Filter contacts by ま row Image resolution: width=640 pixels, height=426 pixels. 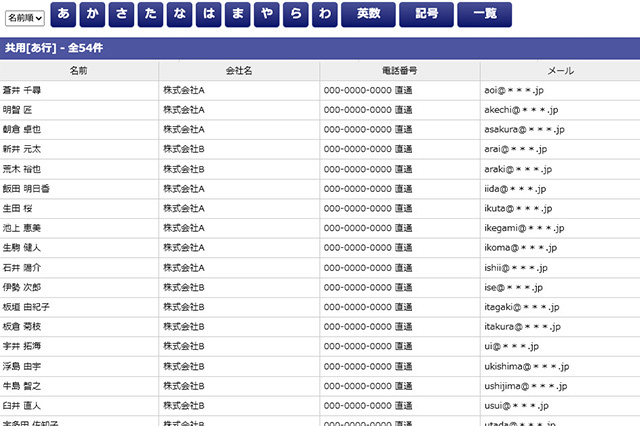238,14
